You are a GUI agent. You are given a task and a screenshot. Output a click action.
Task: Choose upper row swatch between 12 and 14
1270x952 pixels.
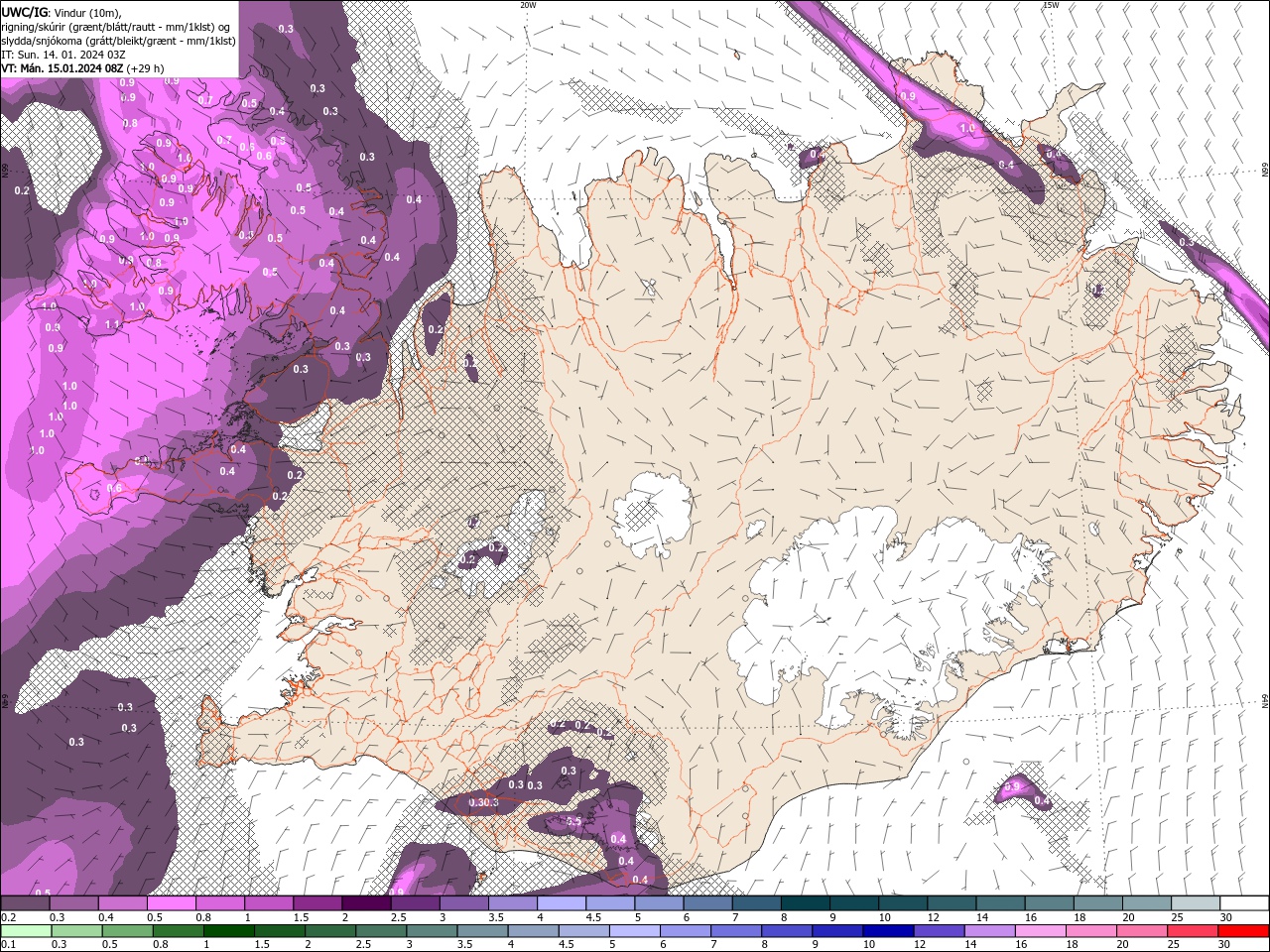[951, 903]
